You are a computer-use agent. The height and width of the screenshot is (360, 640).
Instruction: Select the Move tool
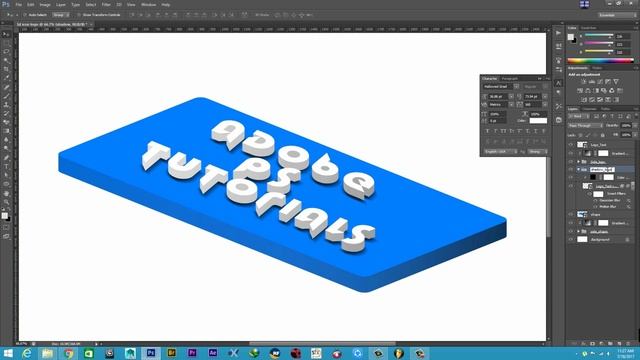tap(6, 34)
